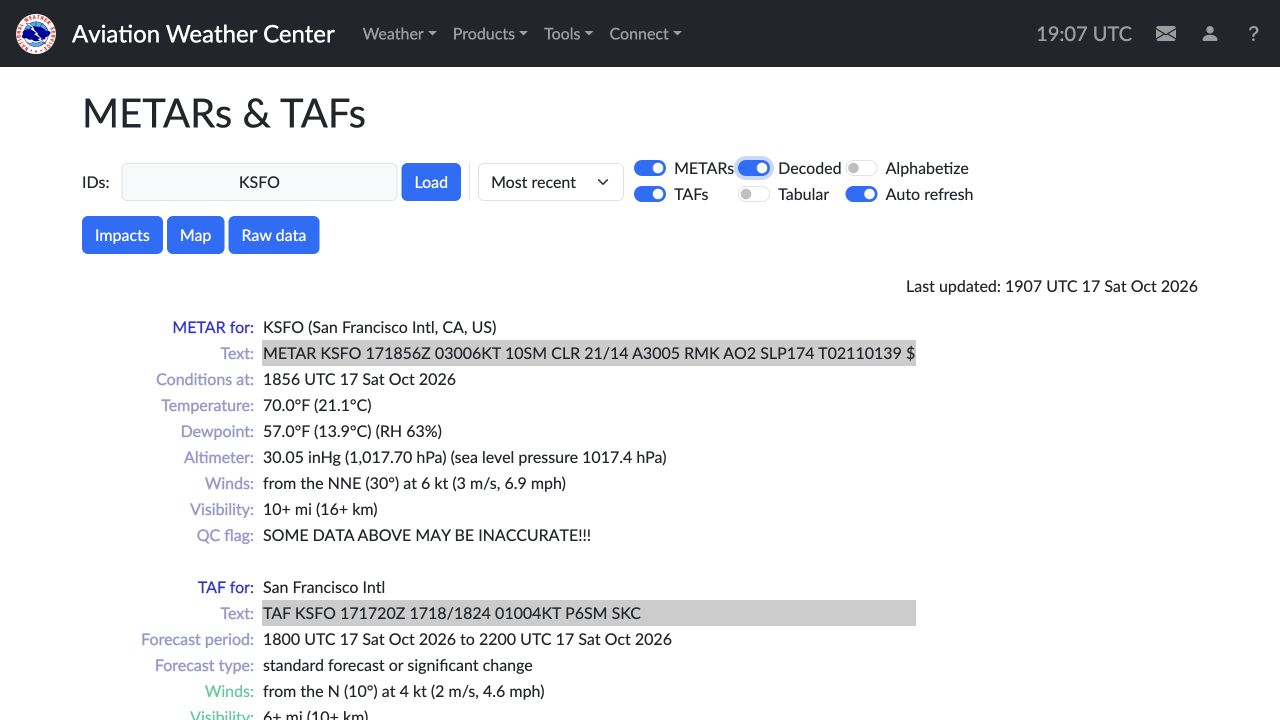
Task: Open the mail envelope icon
Action: click(1166, 34)
